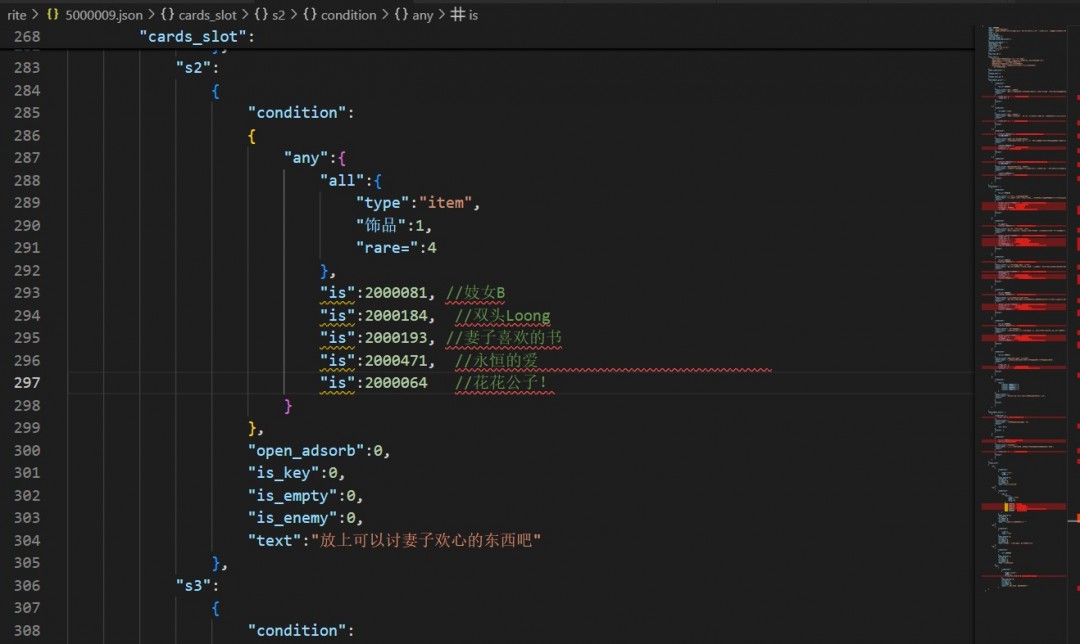Click the number symbol icon before is breadcrumb

pyautogui.click(x=457, y=15)
